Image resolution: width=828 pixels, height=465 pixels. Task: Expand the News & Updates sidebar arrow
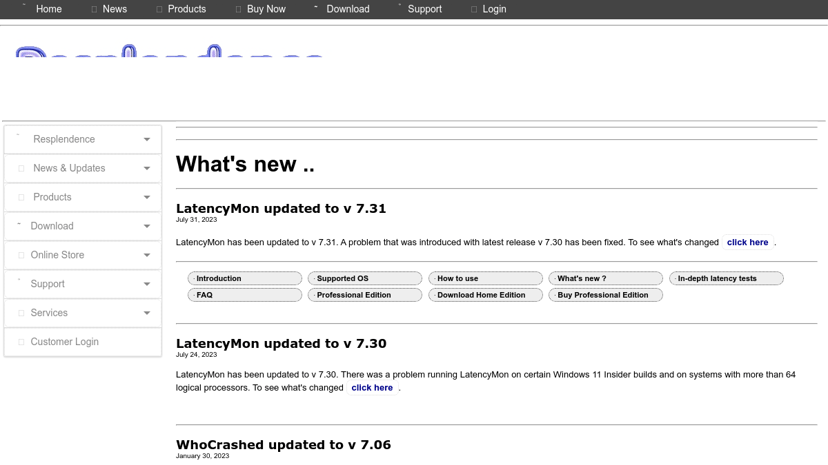tap(147, 168)
